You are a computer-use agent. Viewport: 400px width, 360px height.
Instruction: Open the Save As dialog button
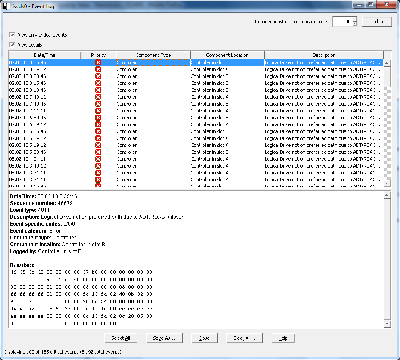[x=165, y=338]
